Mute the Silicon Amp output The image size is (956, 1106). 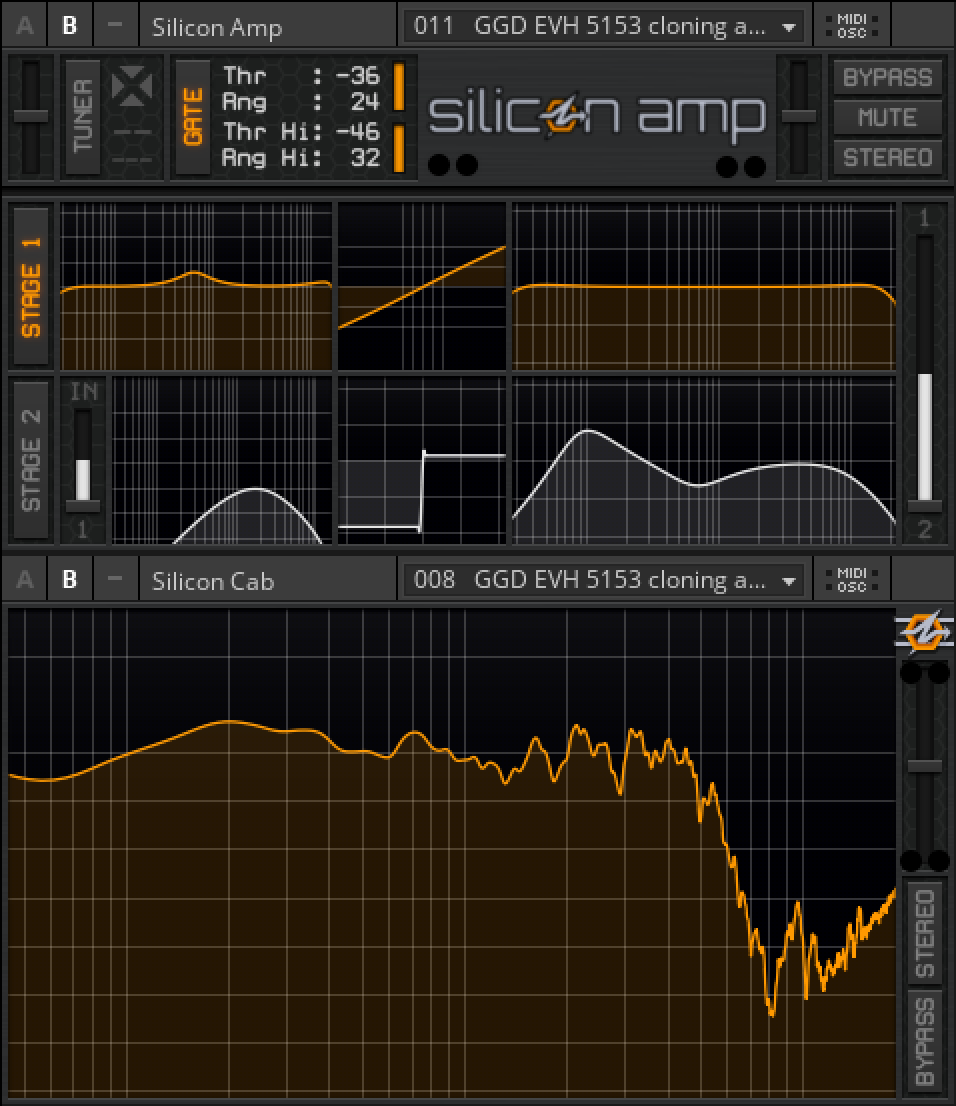pos(888,117)
